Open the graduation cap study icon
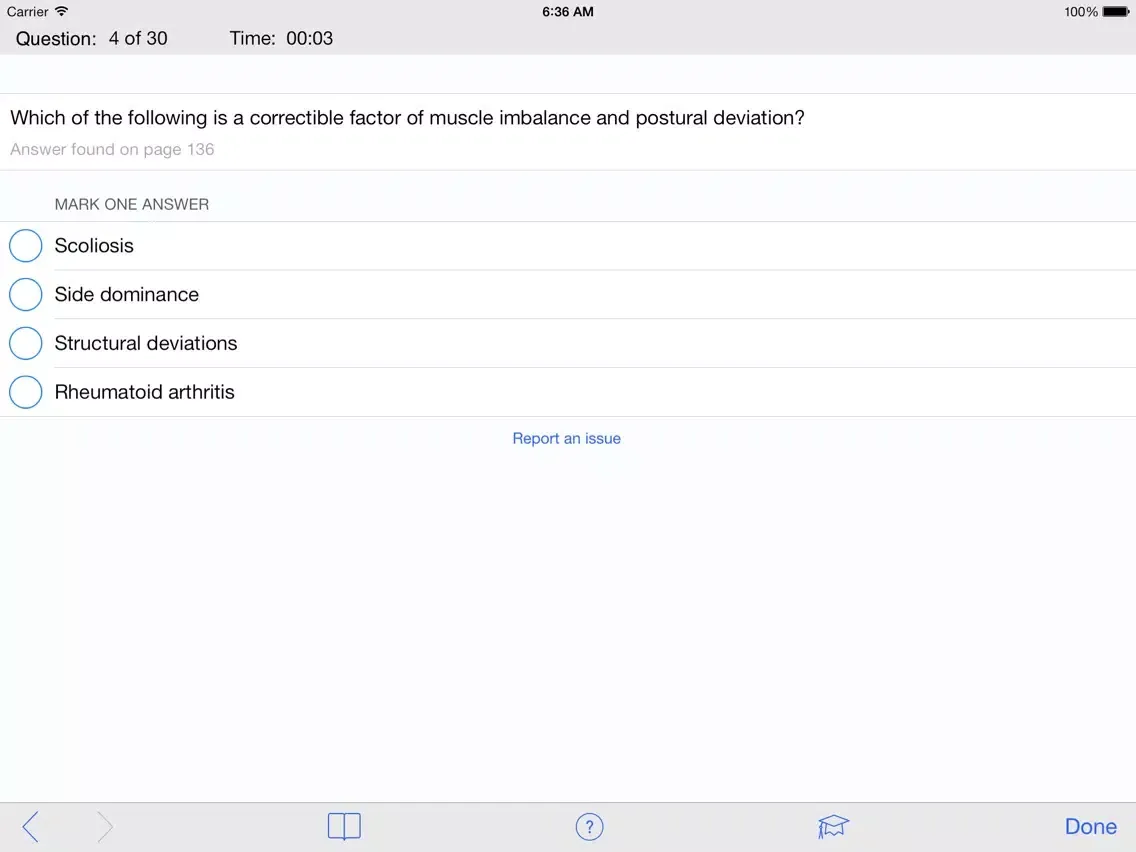1136x852 pixels. click(833, 826)
